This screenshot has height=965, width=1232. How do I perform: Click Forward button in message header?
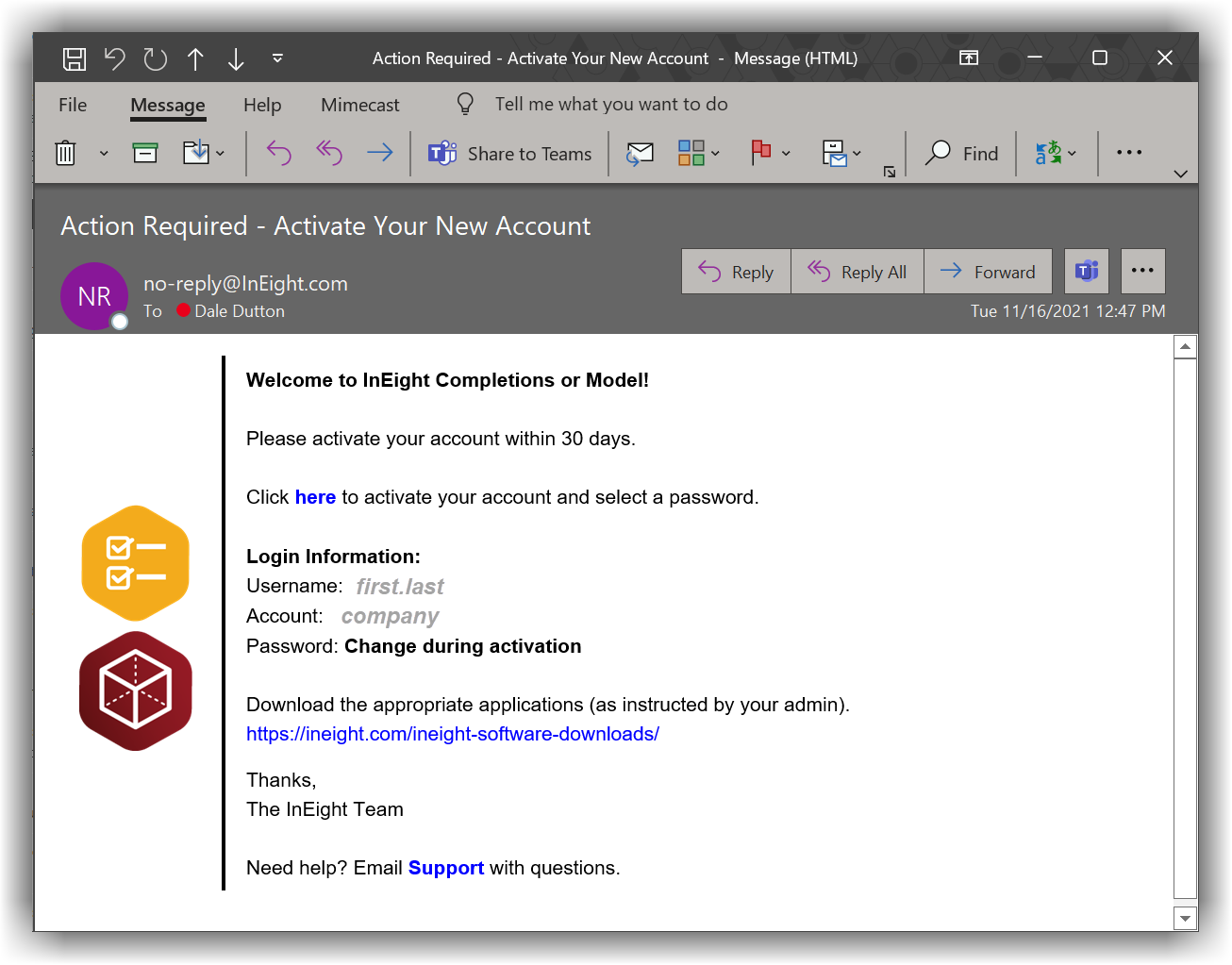coord(988,272)
